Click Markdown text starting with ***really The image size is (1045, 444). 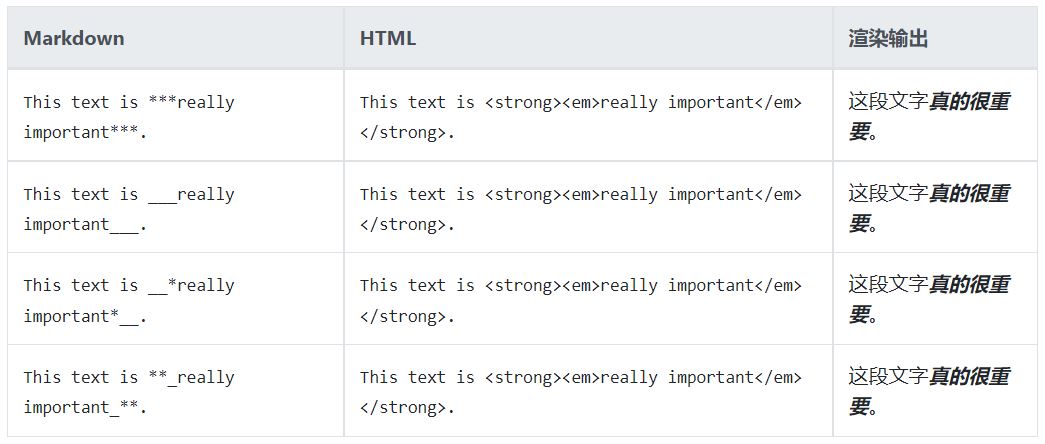191,102
